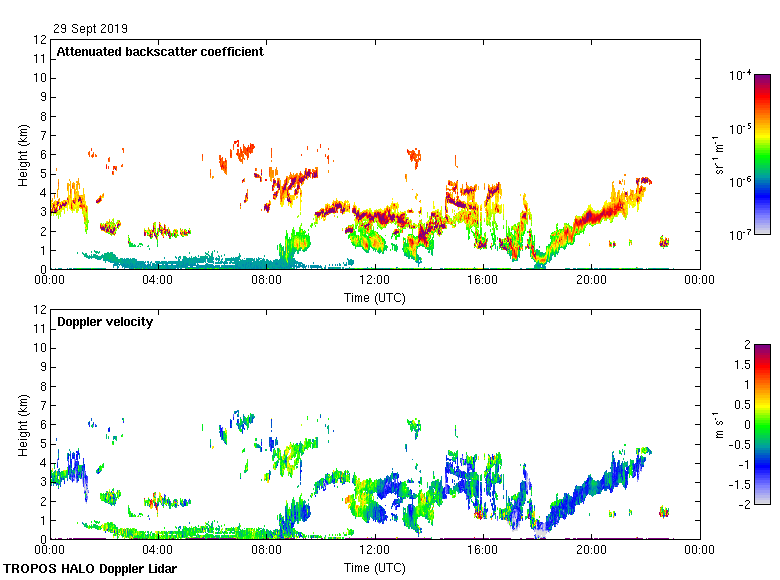Click the 10⁻⁷ label at the backscatter colorbar's bottom

point(740,235)
